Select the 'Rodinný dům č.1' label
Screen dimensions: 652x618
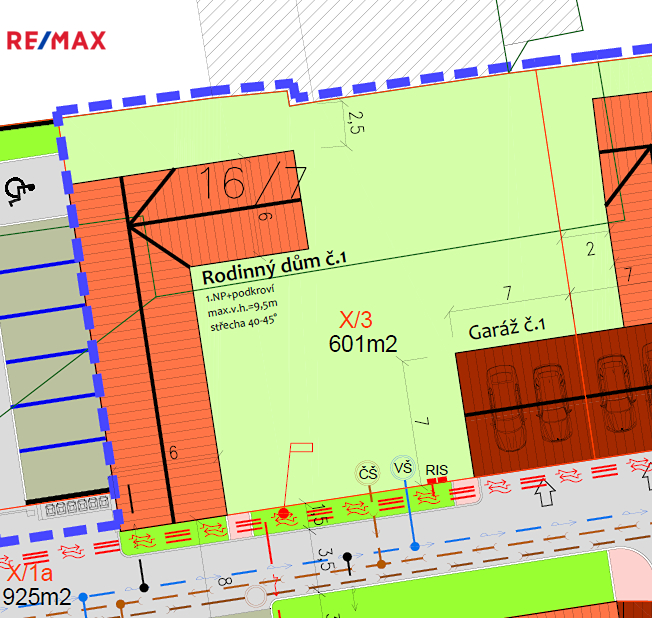click(x=273, y=275)
